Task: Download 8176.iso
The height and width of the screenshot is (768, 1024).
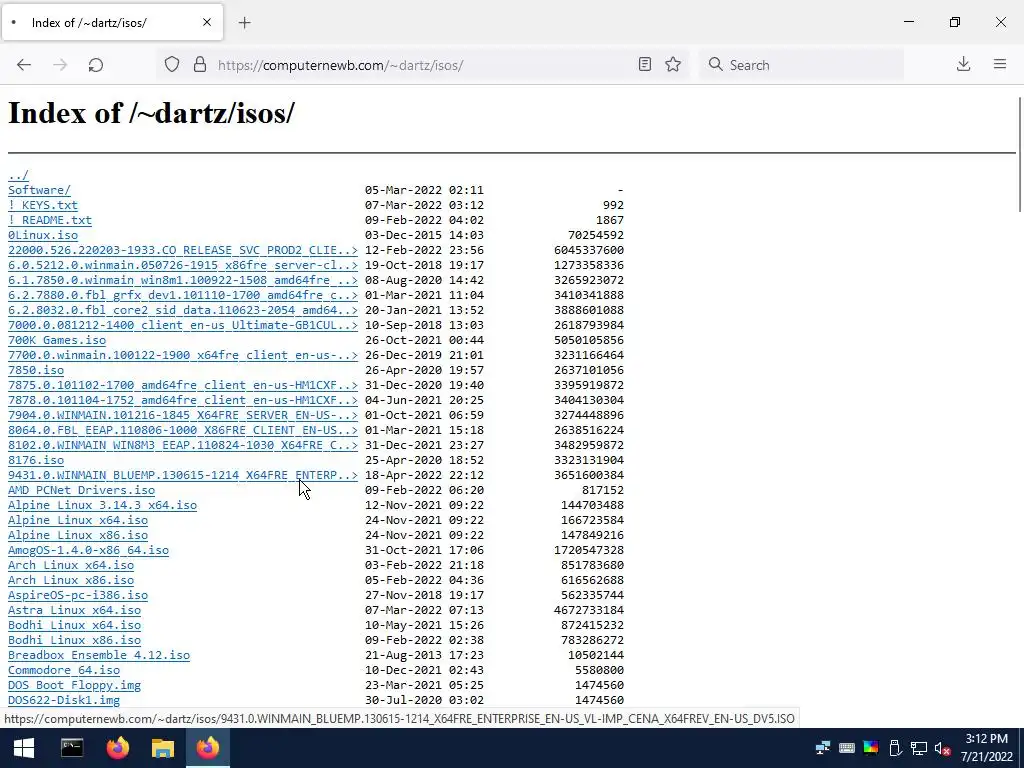Action: pyautogui.click(x=36, y=460)
